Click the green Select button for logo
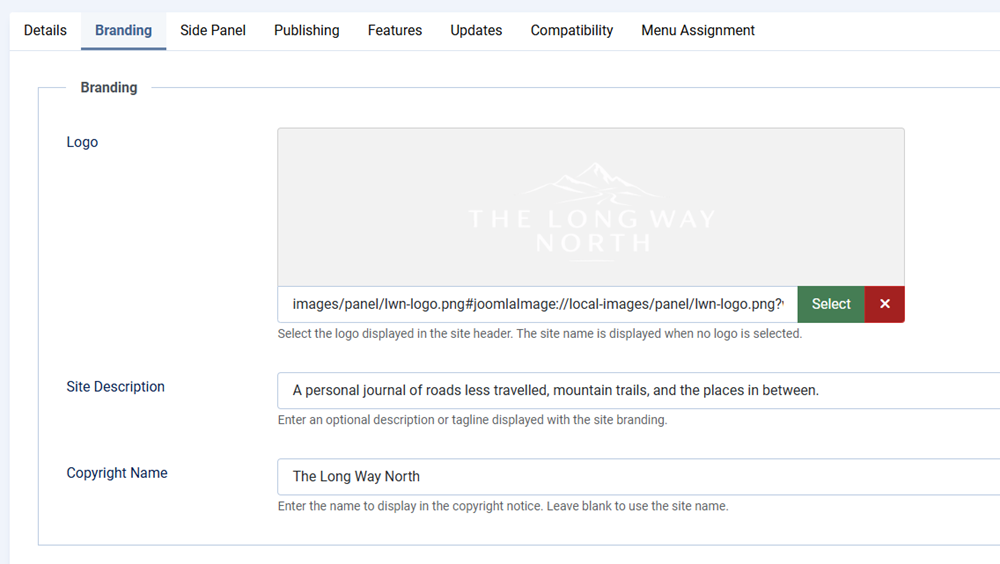Image resolution: width=1000 pixels, height=564 pixels. pos(831,304)
